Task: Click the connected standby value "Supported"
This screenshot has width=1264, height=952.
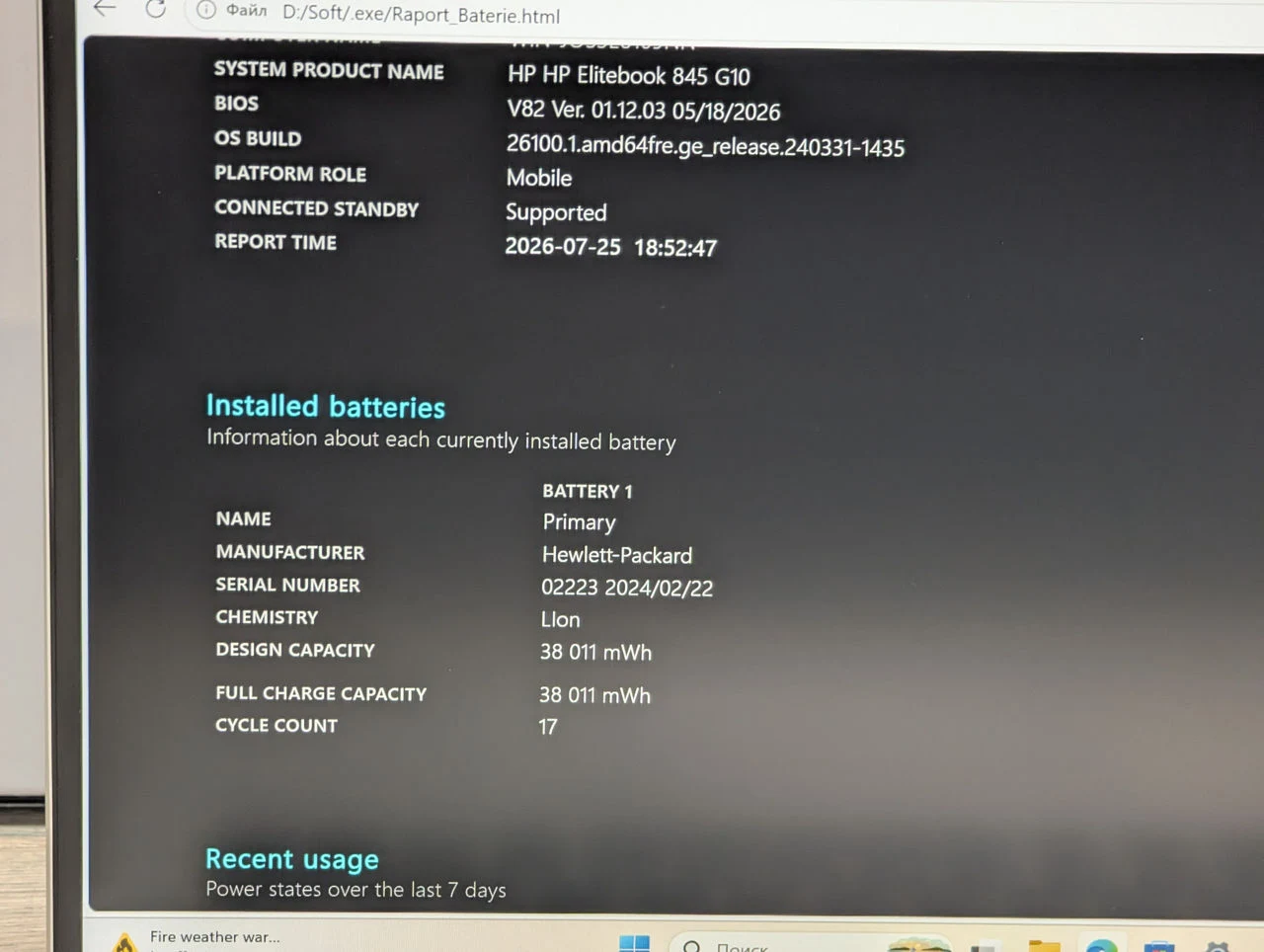Action: point(556,212)
